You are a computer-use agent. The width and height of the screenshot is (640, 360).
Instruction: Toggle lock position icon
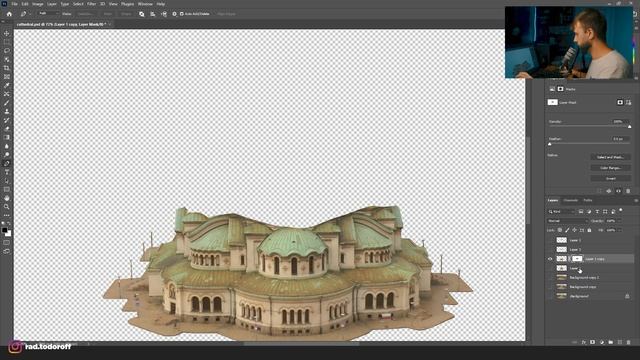(x=574, y=230)
